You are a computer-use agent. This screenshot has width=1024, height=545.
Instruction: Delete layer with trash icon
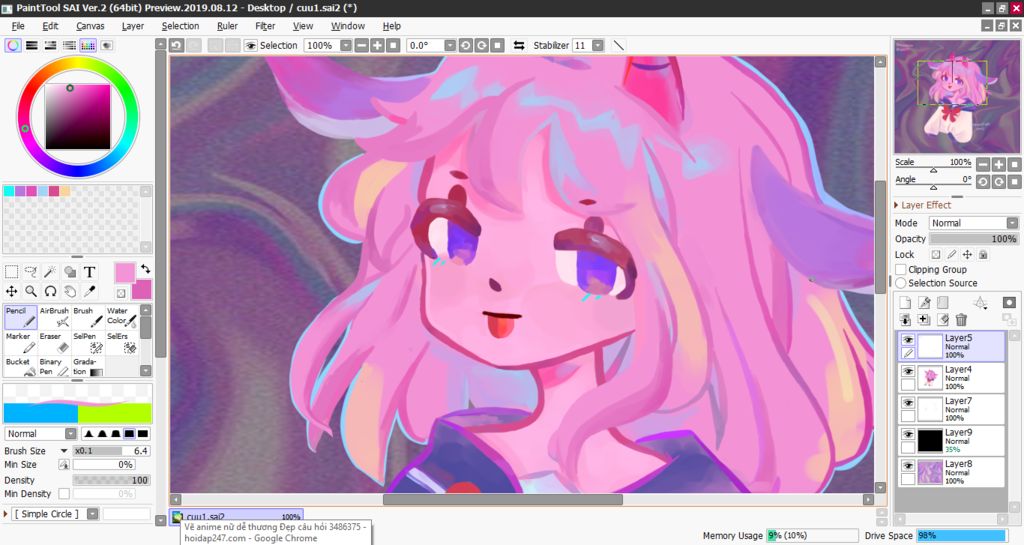[961, 320]
